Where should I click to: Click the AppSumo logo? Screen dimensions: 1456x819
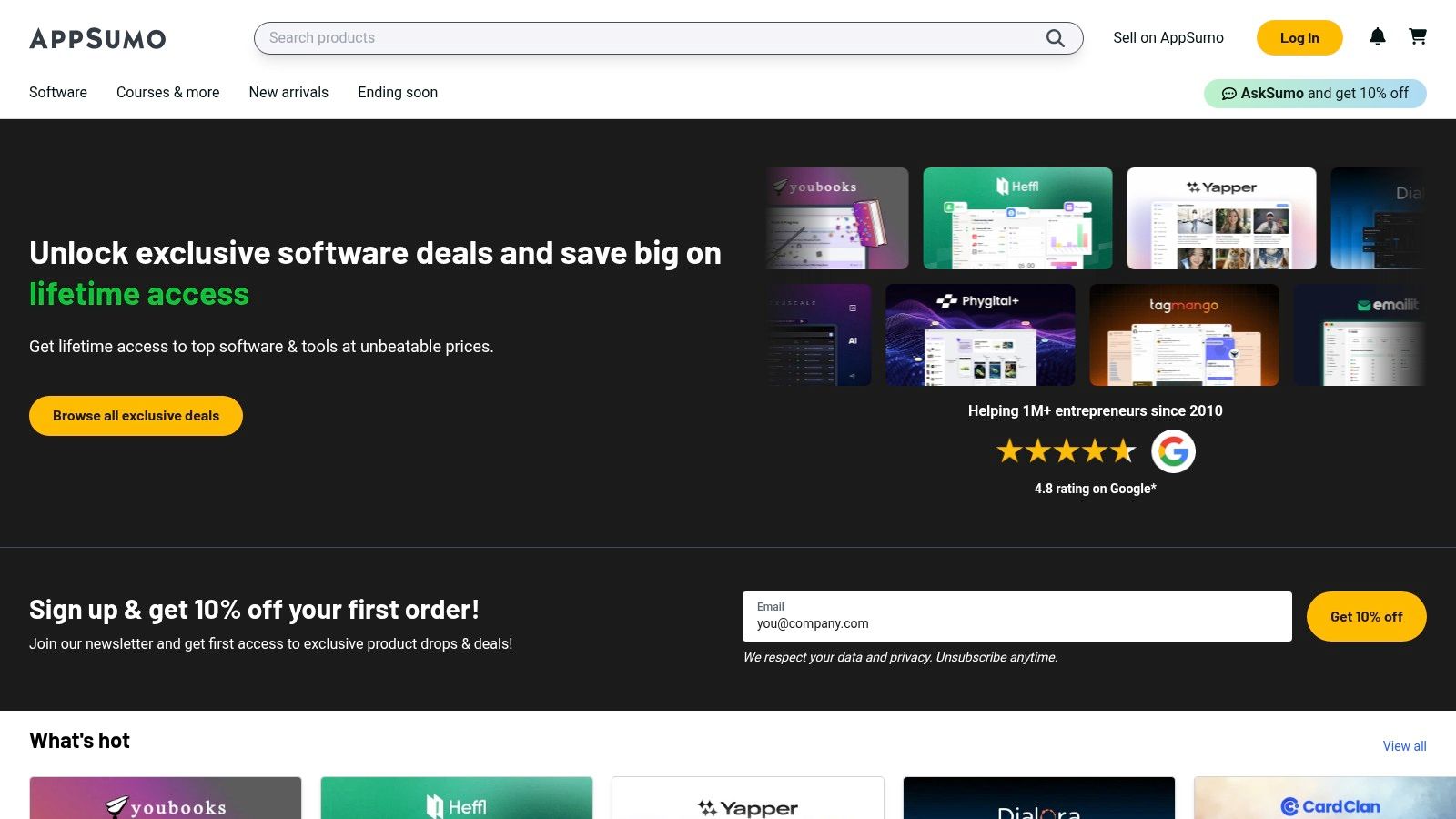point(97,38)
